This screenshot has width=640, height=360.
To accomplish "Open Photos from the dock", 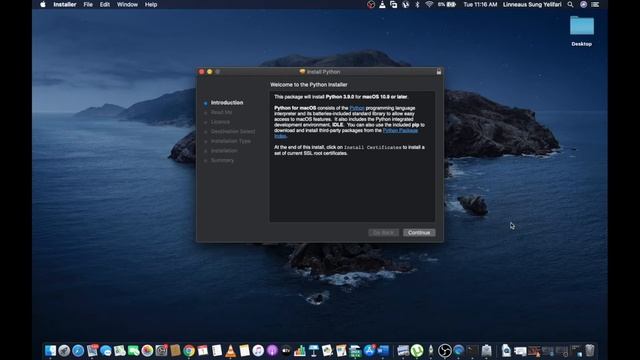I will point(147,351).
